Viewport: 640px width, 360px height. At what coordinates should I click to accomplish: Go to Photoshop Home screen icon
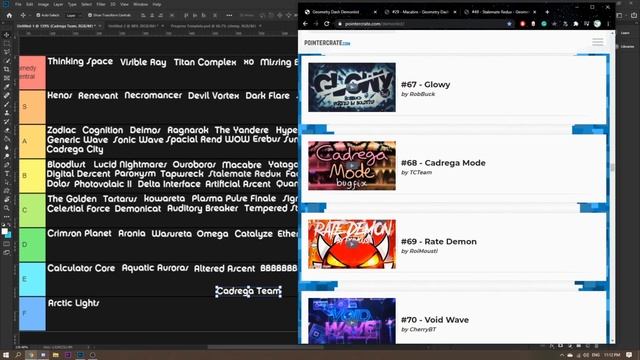[9, 15]
